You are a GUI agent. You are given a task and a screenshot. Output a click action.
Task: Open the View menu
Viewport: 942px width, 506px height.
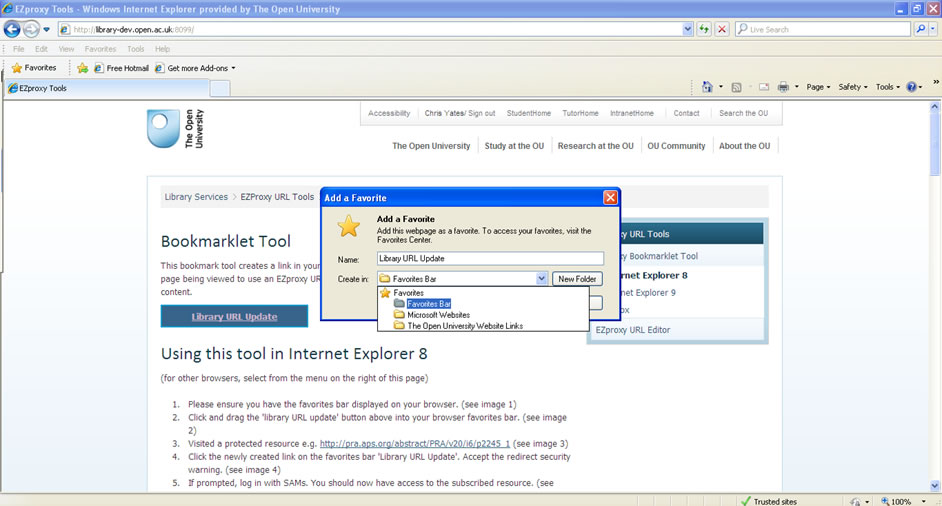tap(66, 49)
